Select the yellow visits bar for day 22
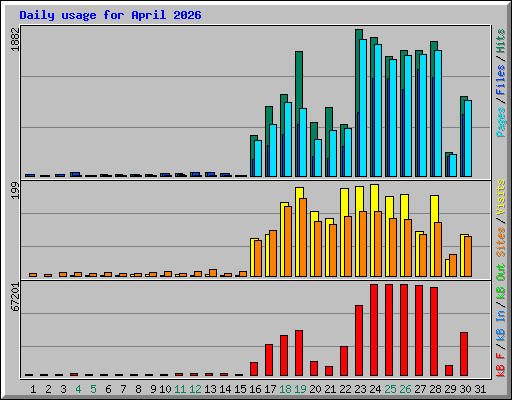 [x=344, y=202]
